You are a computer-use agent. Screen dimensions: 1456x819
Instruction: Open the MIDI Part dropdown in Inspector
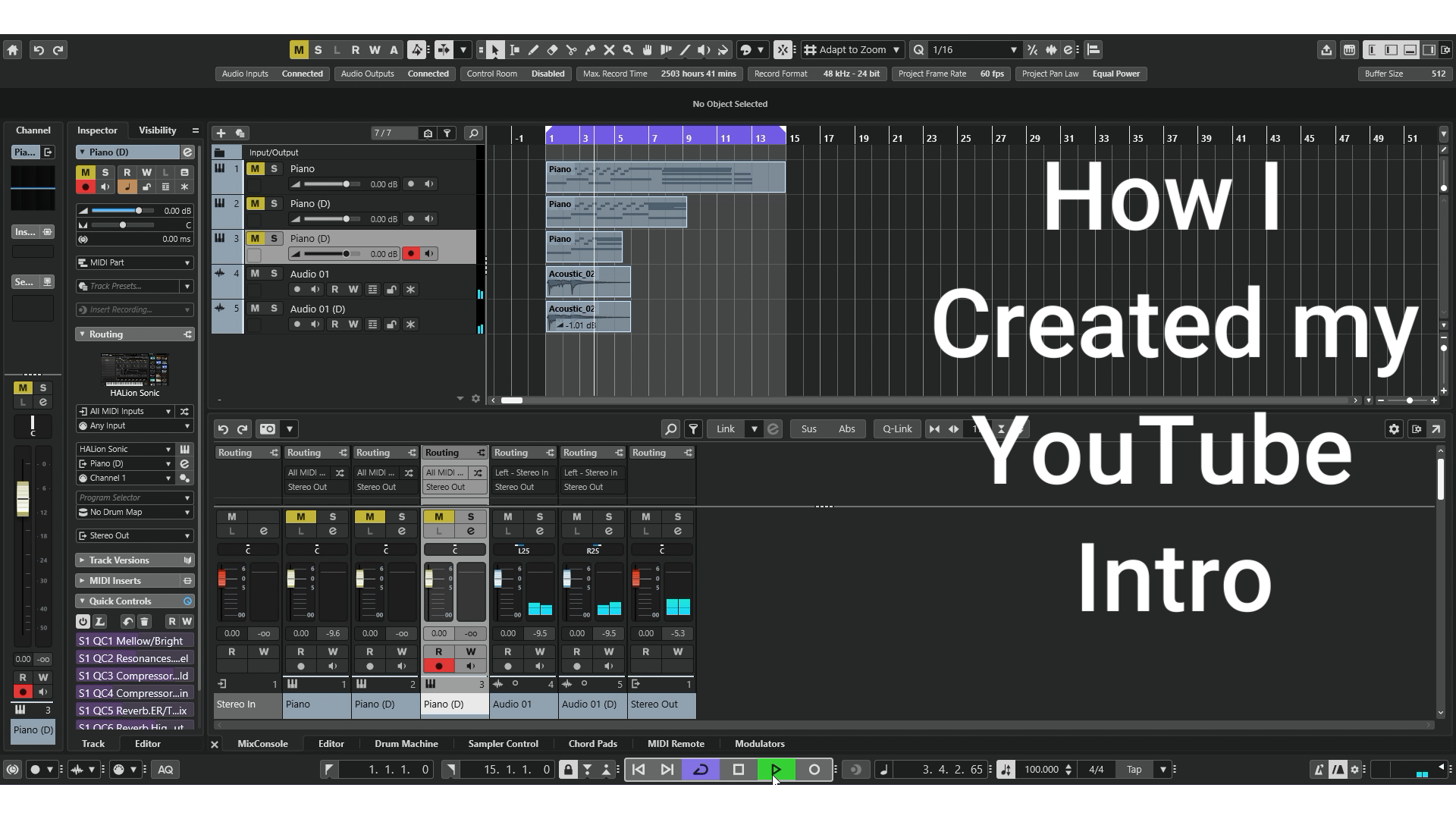point(135,262)
